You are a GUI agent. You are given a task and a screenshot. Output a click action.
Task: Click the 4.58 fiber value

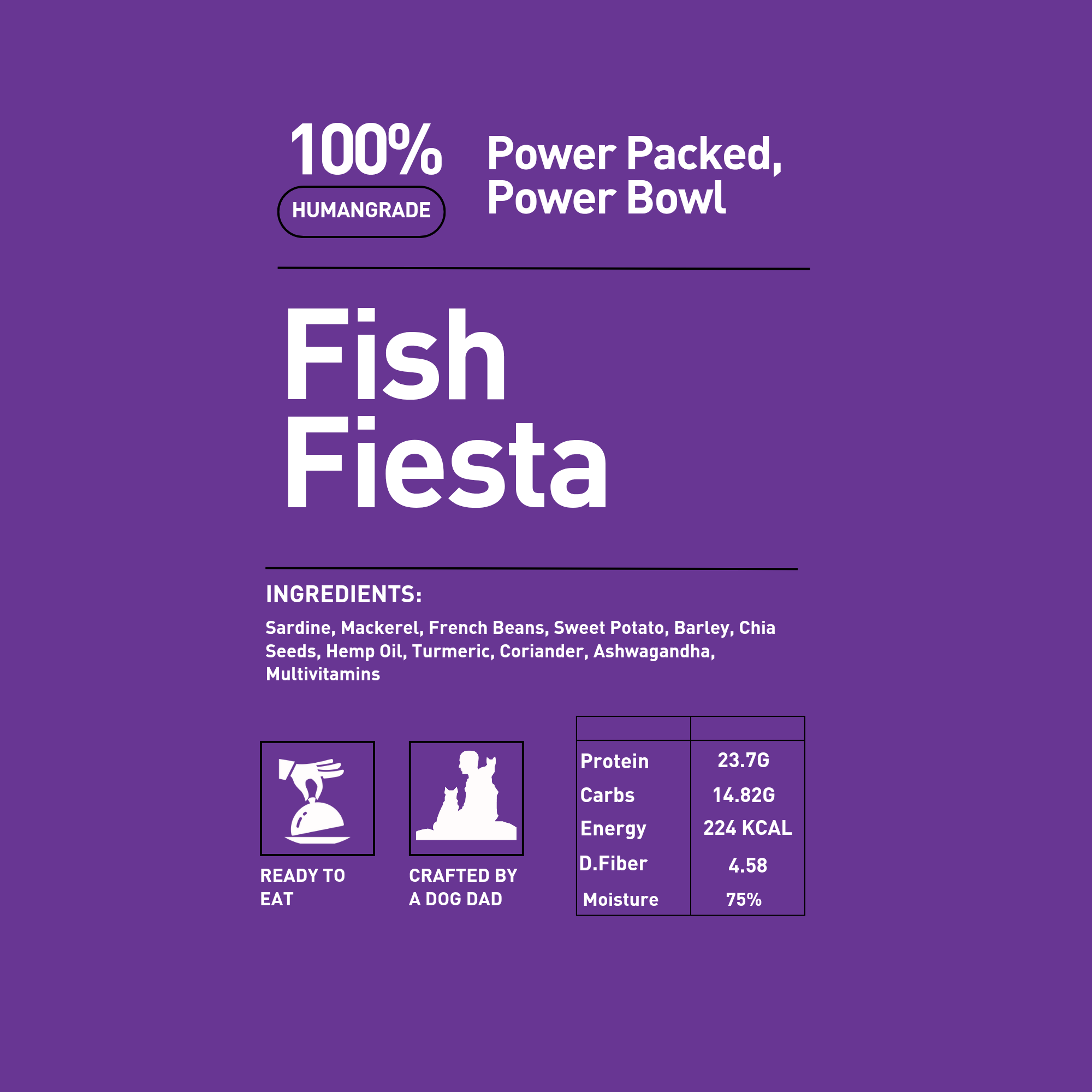pos(747,865)
